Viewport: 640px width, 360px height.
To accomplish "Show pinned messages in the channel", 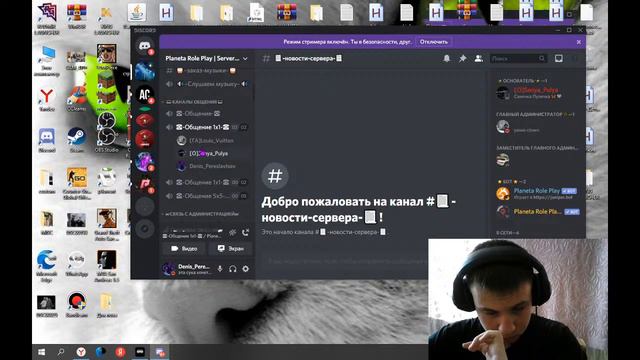I will 462,59.
